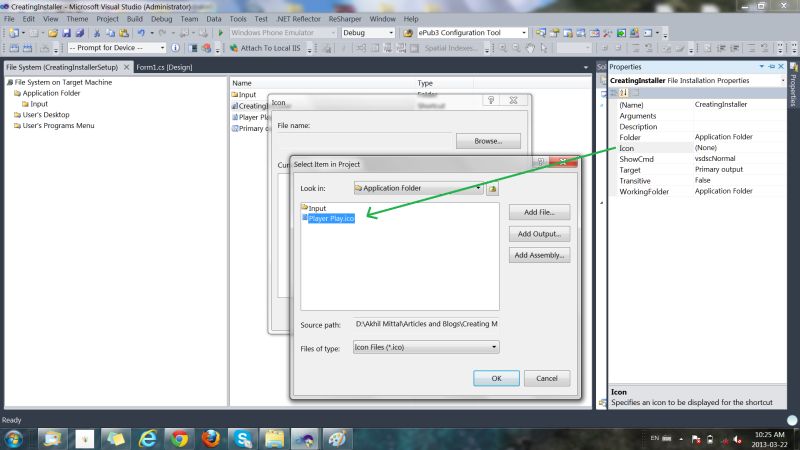This screenshot has width=800, height=450.
Task: Select the Alphabetical sort icon in Properties
Action: [x=623, y=93]
